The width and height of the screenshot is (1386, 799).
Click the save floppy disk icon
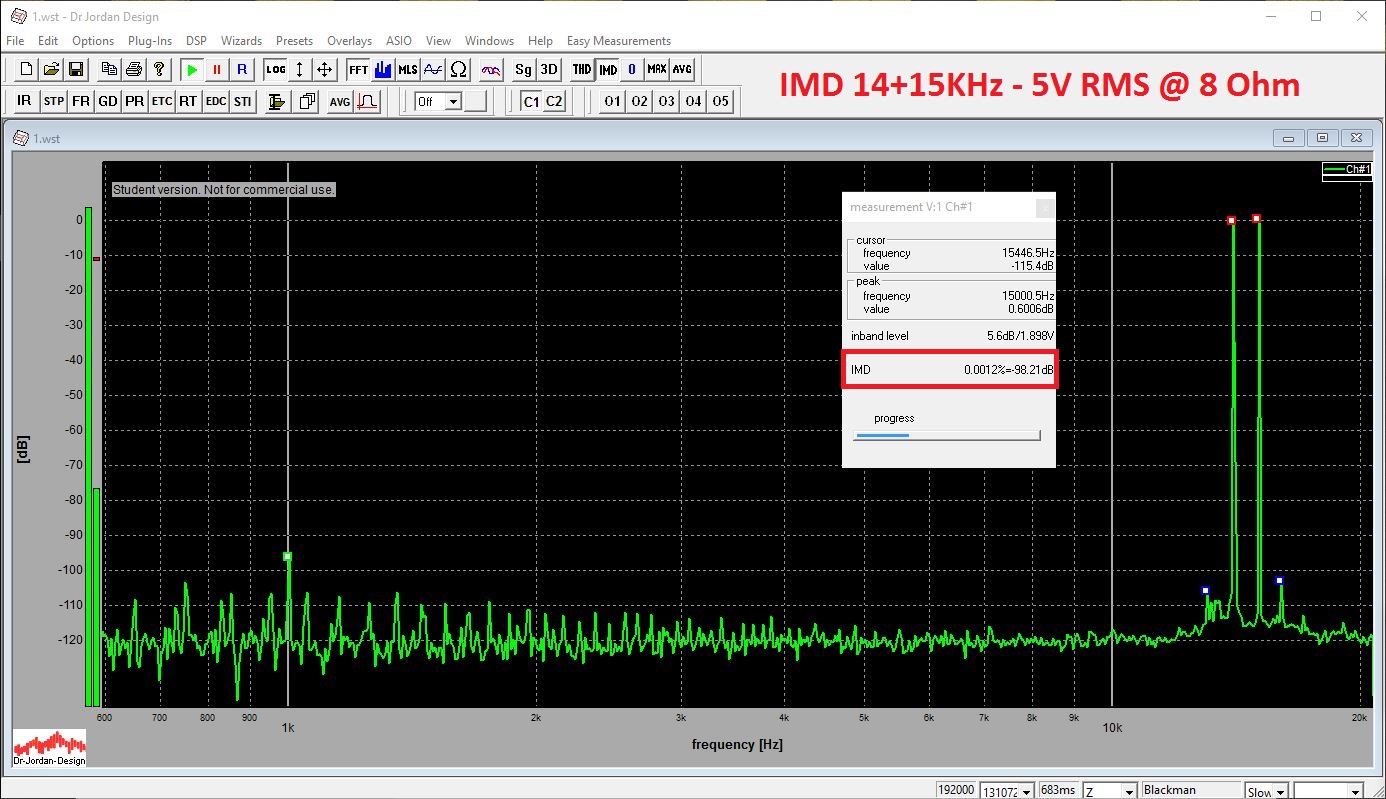tap(76, 70)
